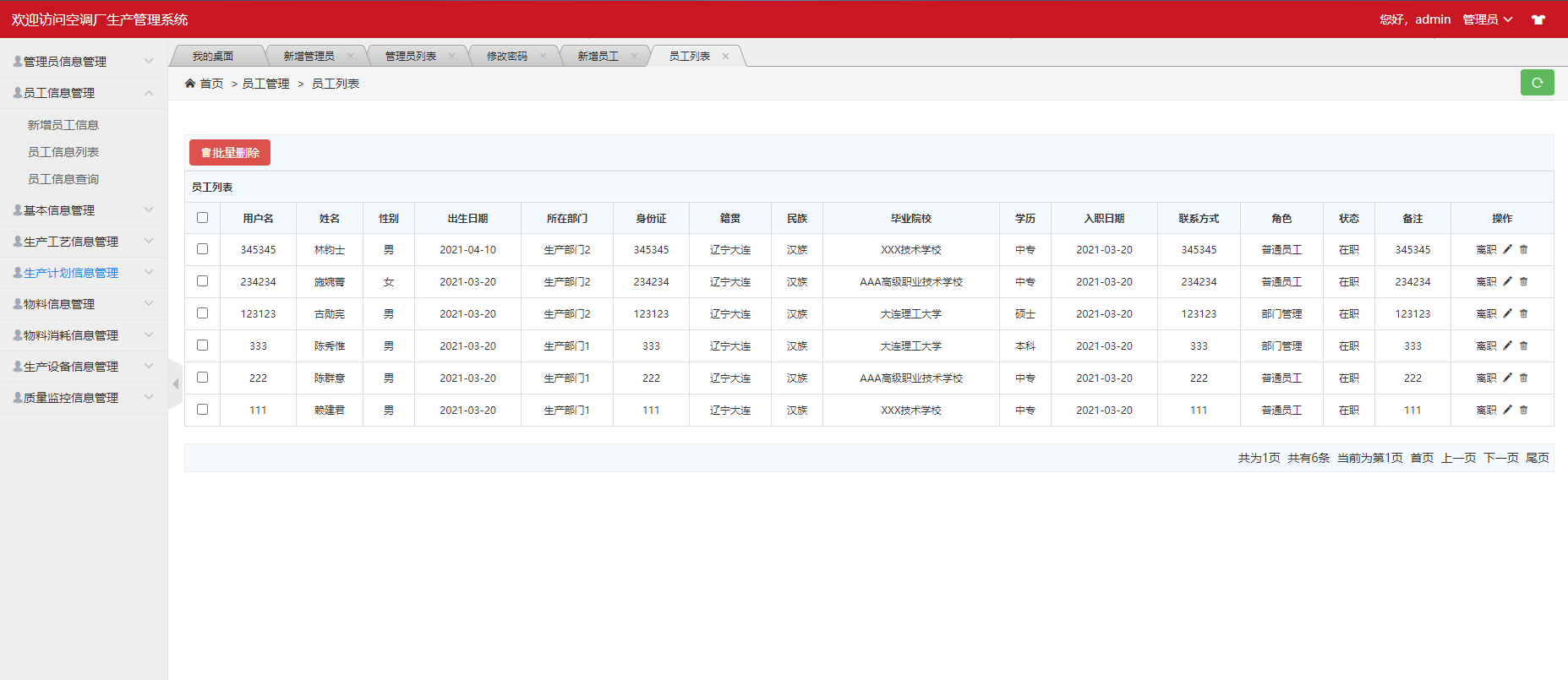Check the box for user 222
Image resolution: width=1568 pixels, height=680 pixels.
[202, 377]
